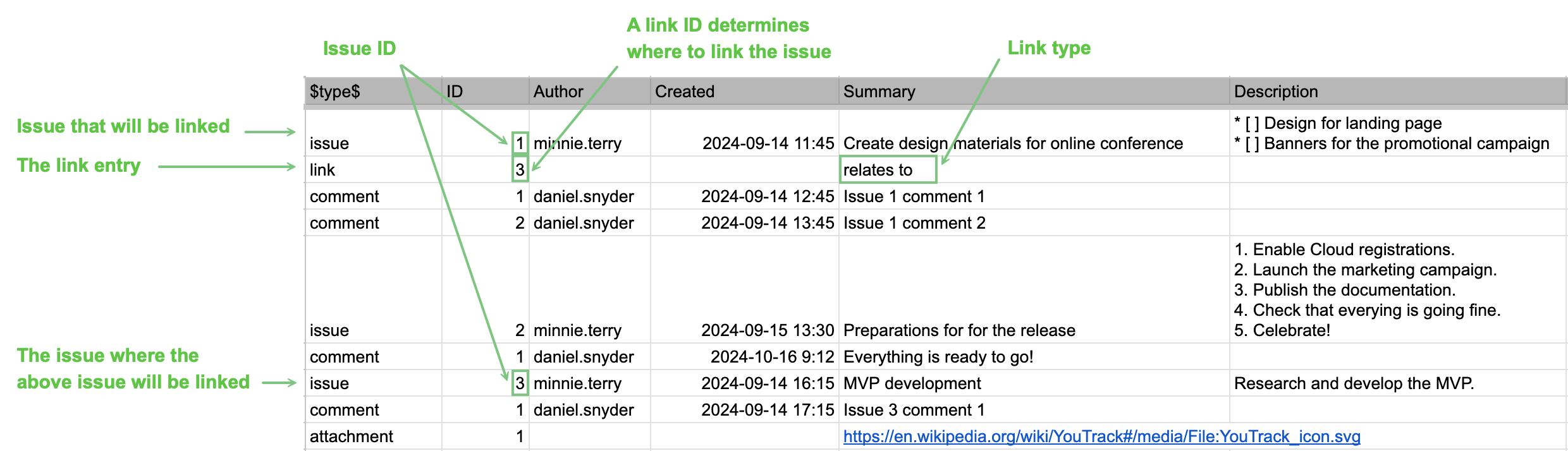Click the highlighted link ID cell in the link row
Image resolution: width=1568 pixels, height=451 pixels.
(520, 170)
